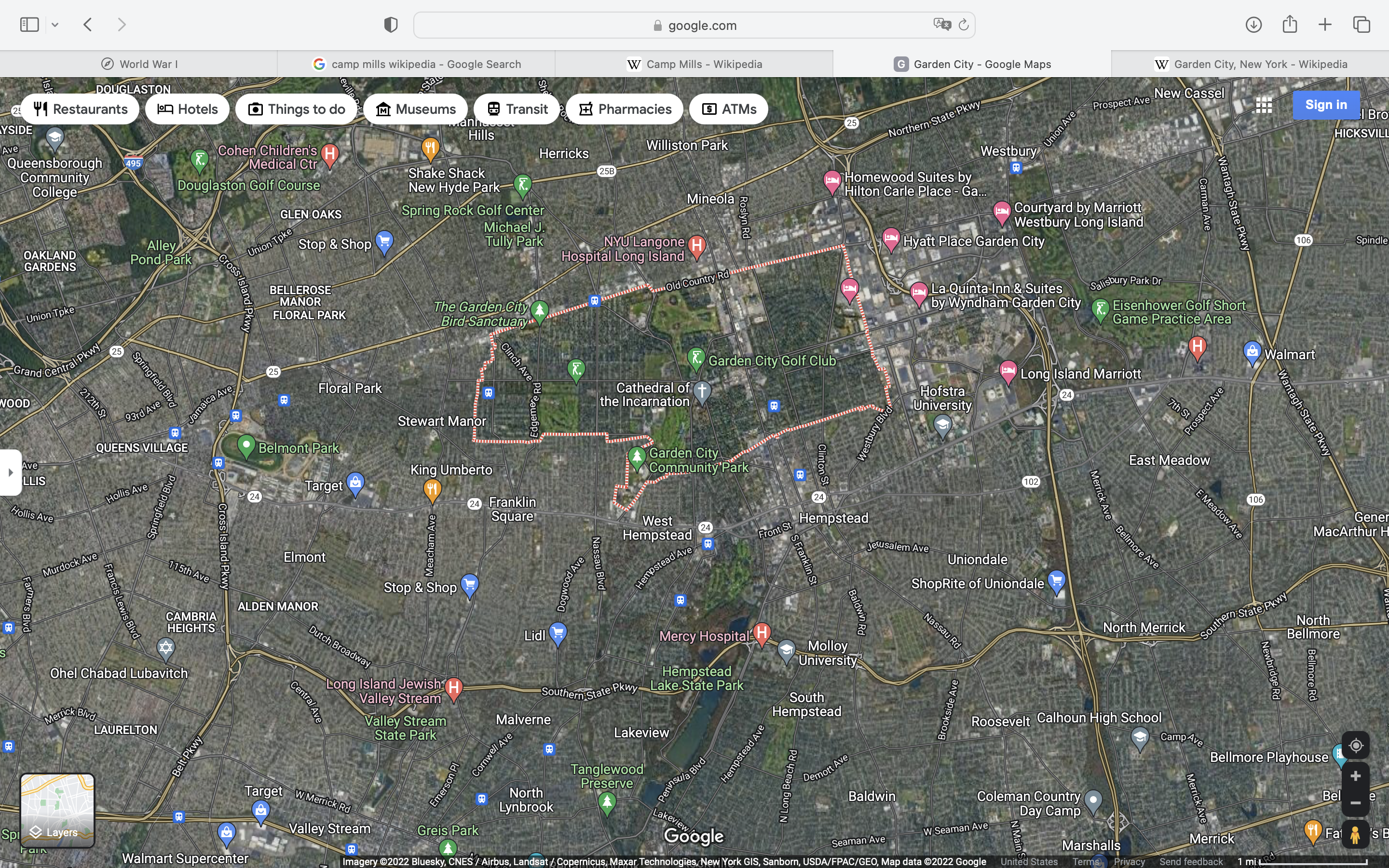The height and width of the screenshot is (868, 1389).
Task: Zoom in the map with plus button
Action: click(1355, 776)
